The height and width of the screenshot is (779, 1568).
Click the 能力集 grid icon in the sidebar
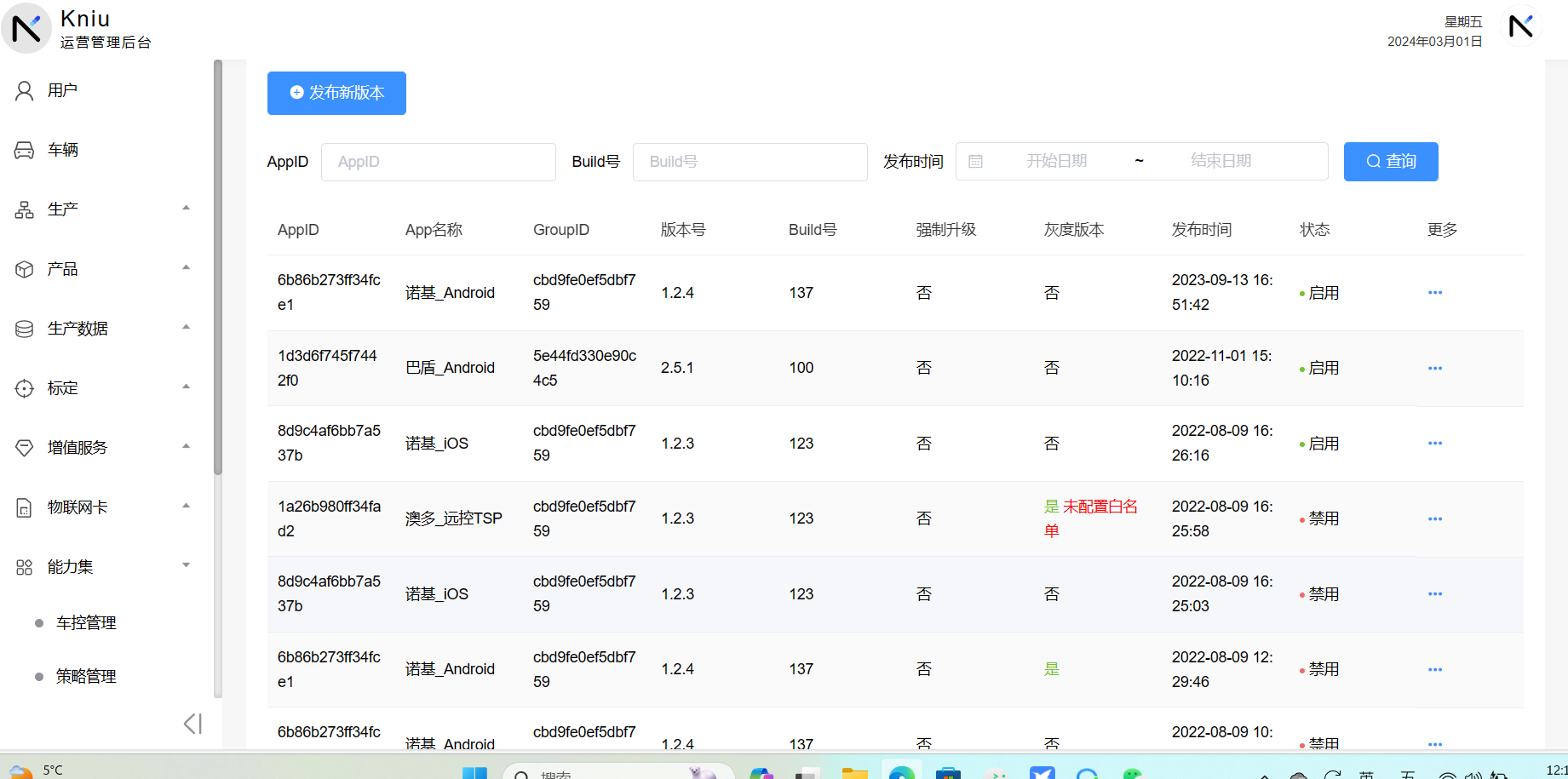click(x=25, y=567)
